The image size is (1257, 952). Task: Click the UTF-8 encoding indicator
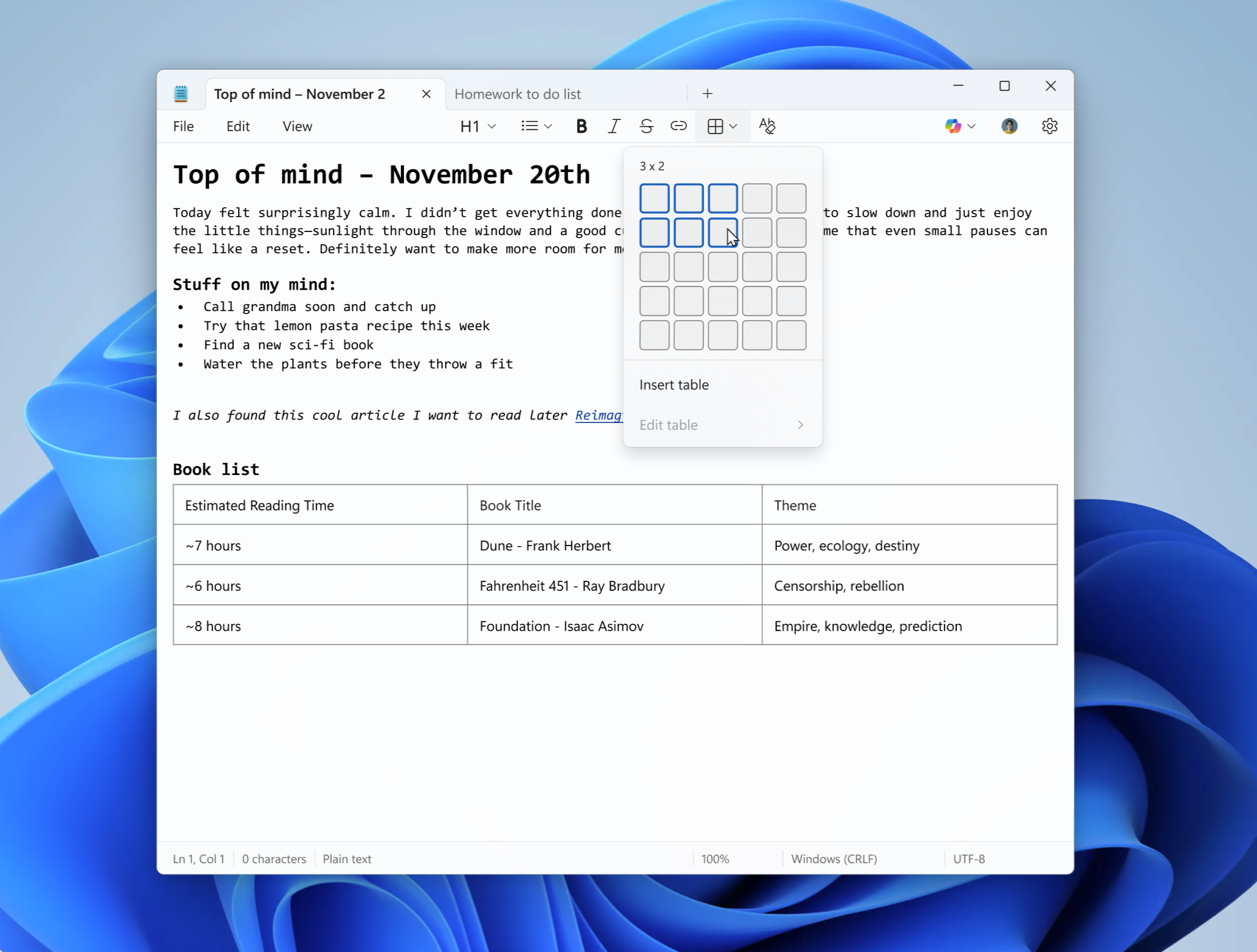coord(969,858)
